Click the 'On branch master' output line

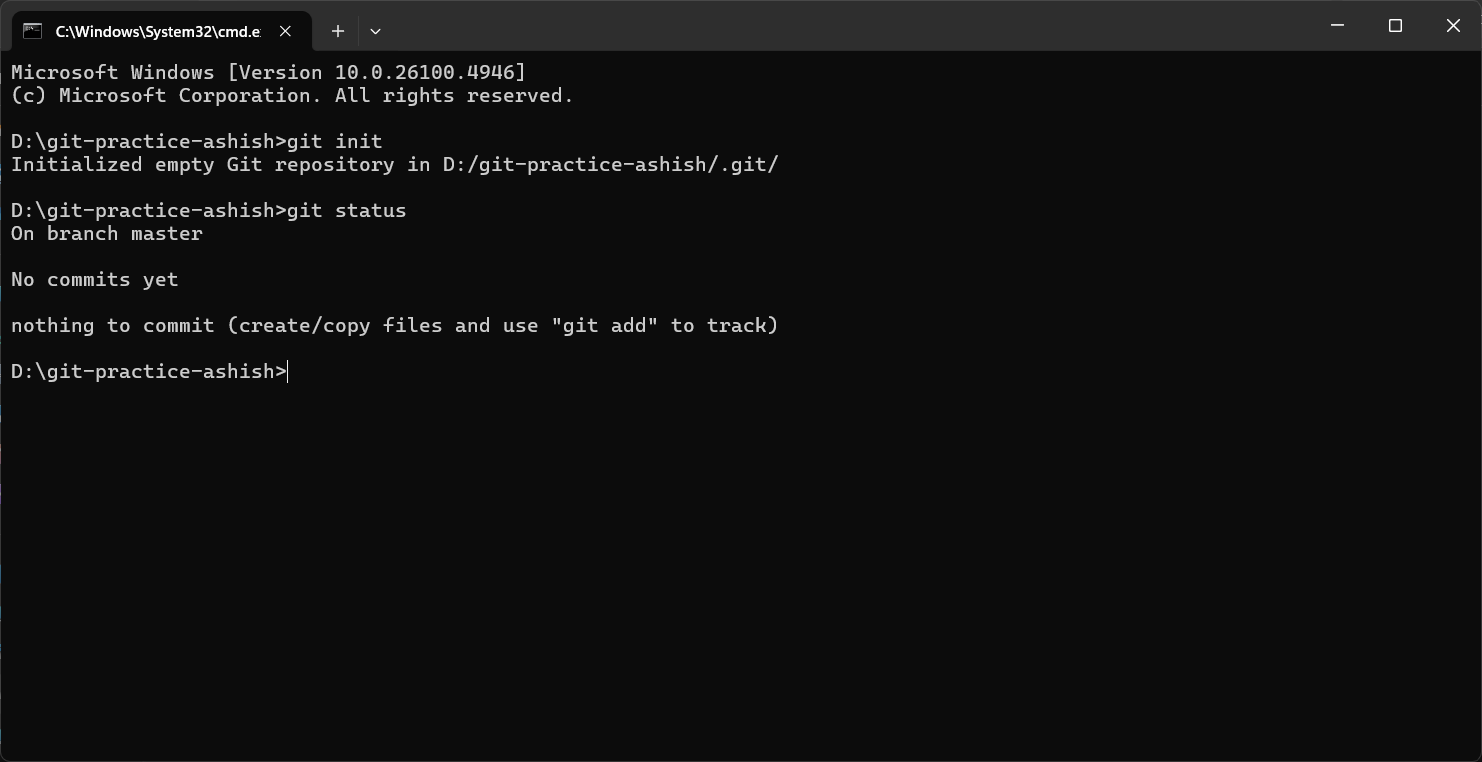tap(106, 233)
